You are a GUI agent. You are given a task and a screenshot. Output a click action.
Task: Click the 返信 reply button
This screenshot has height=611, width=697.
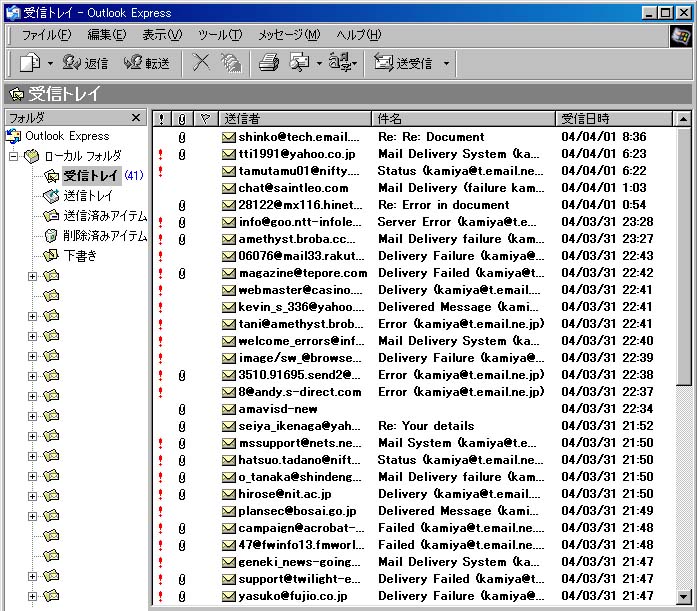pos(85,63)
